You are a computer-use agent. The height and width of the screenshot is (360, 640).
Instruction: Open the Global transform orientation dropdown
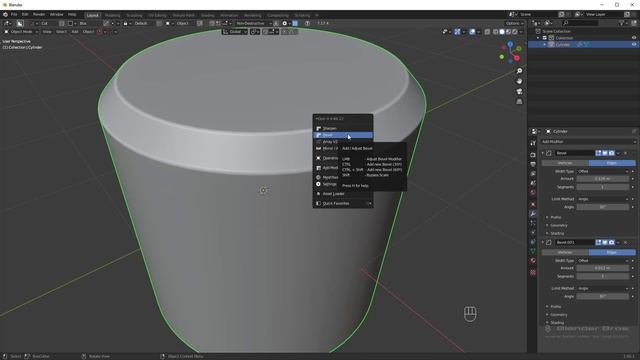[x=235, y=32]
